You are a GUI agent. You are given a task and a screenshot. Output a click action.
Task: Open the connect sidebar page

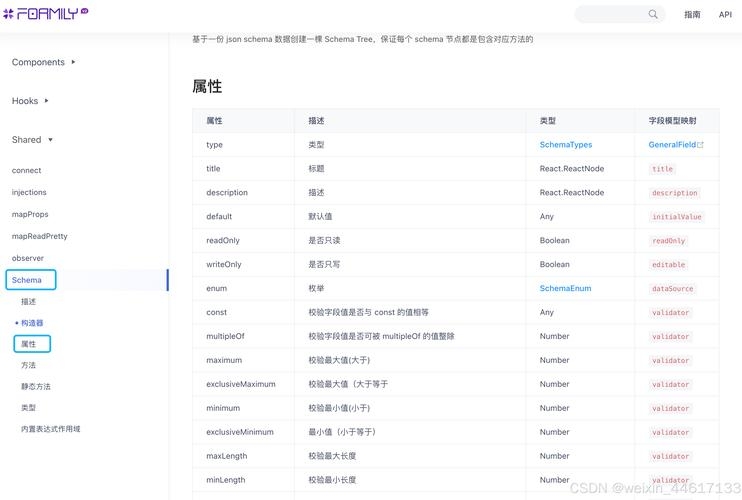(x=26, y=170)
